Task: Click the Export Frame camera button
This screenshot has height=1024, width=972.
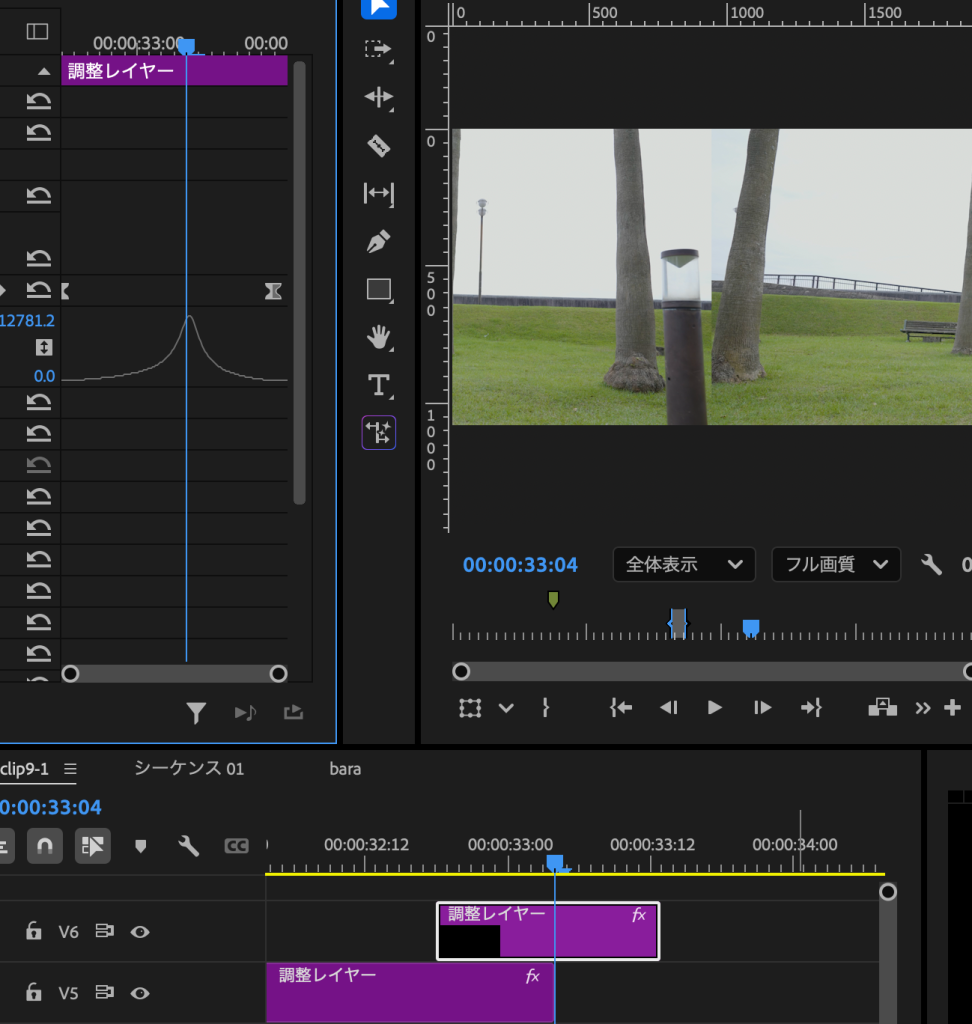Action: (882, 707)
